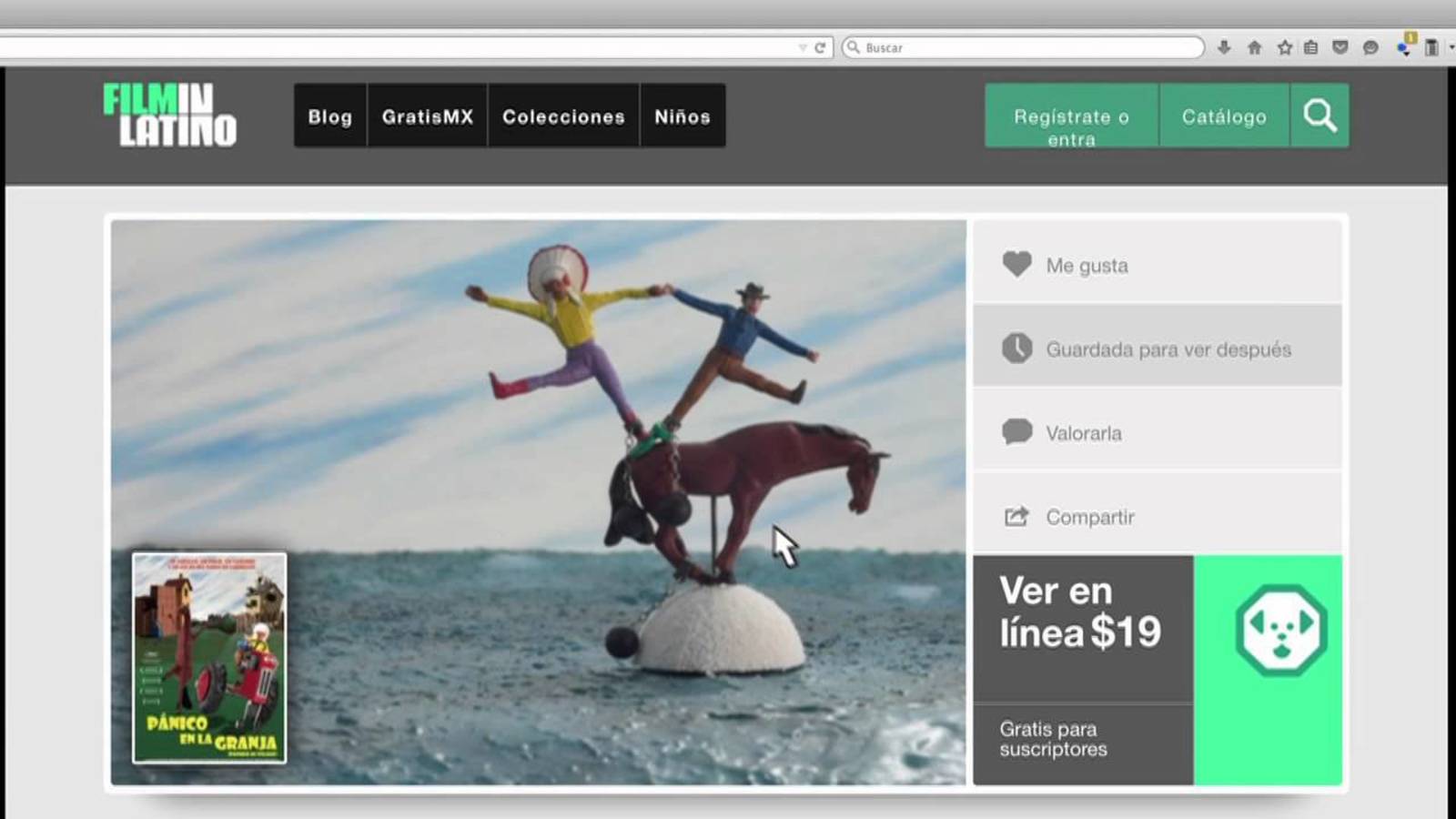Toggle the clock icon for Guardada para ver después
Image resolution: width=1456 pixels, height=819 pixels.
coord(1016,348)
